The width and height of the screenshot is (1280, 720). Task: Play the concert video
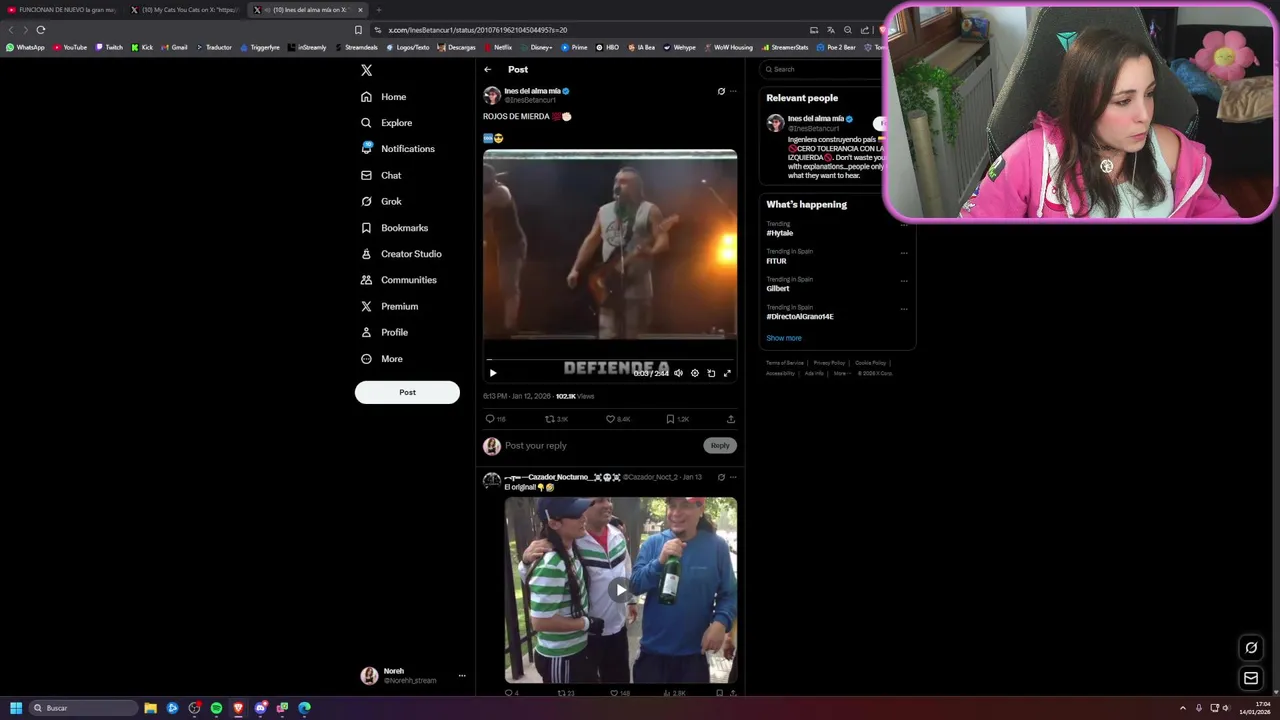[493, 373]
